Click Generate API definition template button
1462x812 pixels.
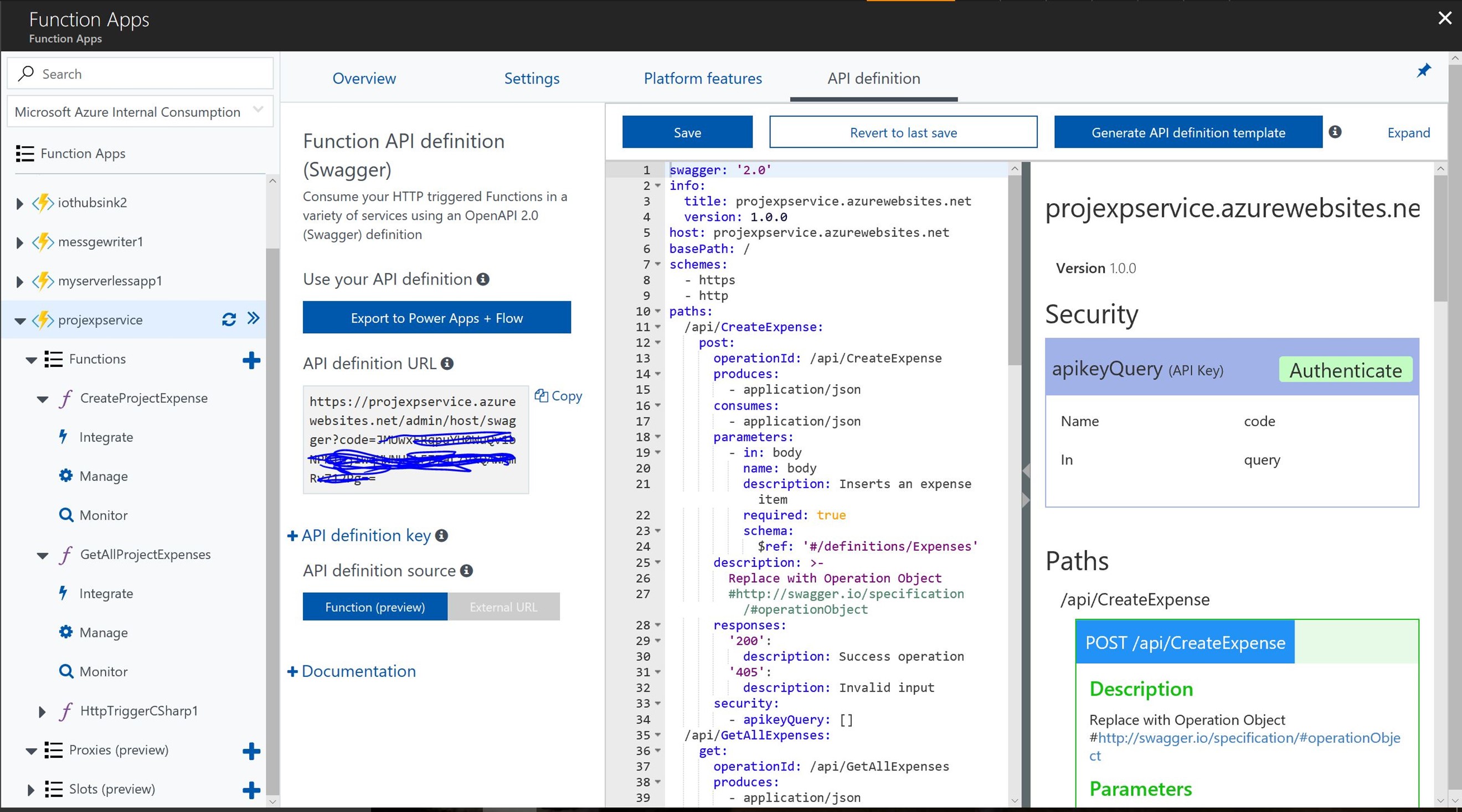[x=1188, y=132]
